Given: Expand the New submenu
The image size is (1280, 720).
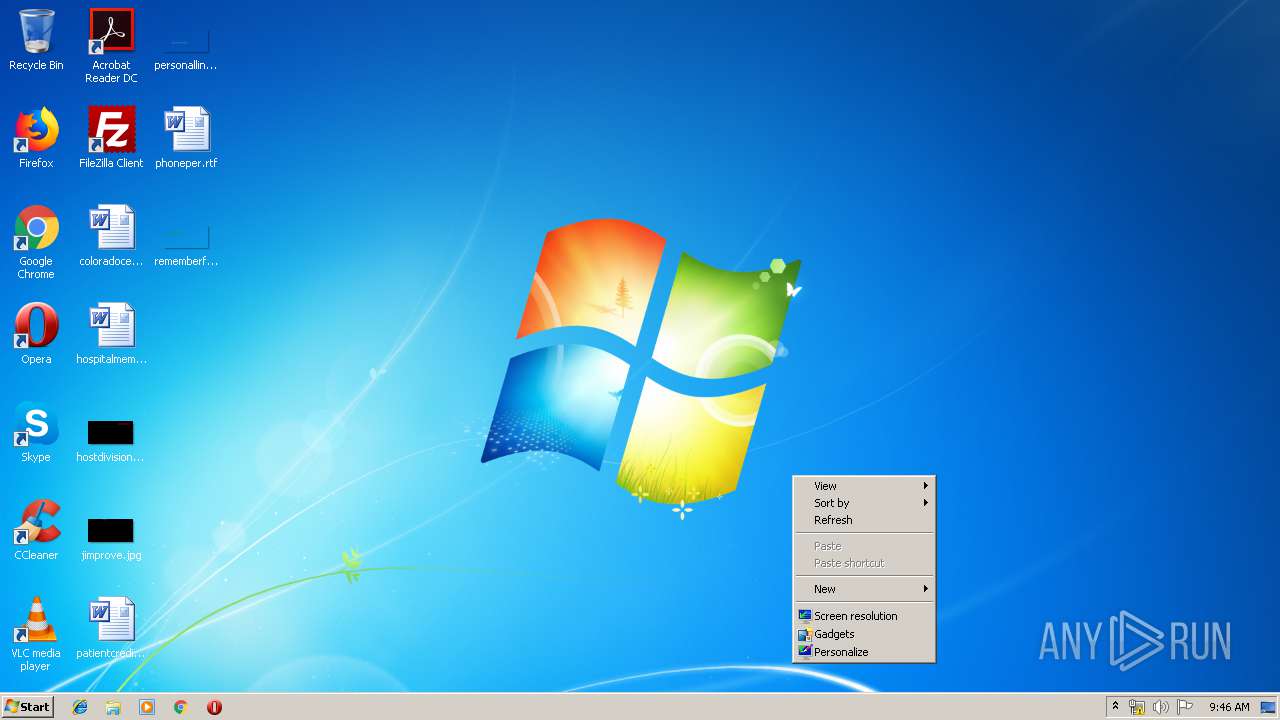Looking at the screenshot, I should [864, 589].
